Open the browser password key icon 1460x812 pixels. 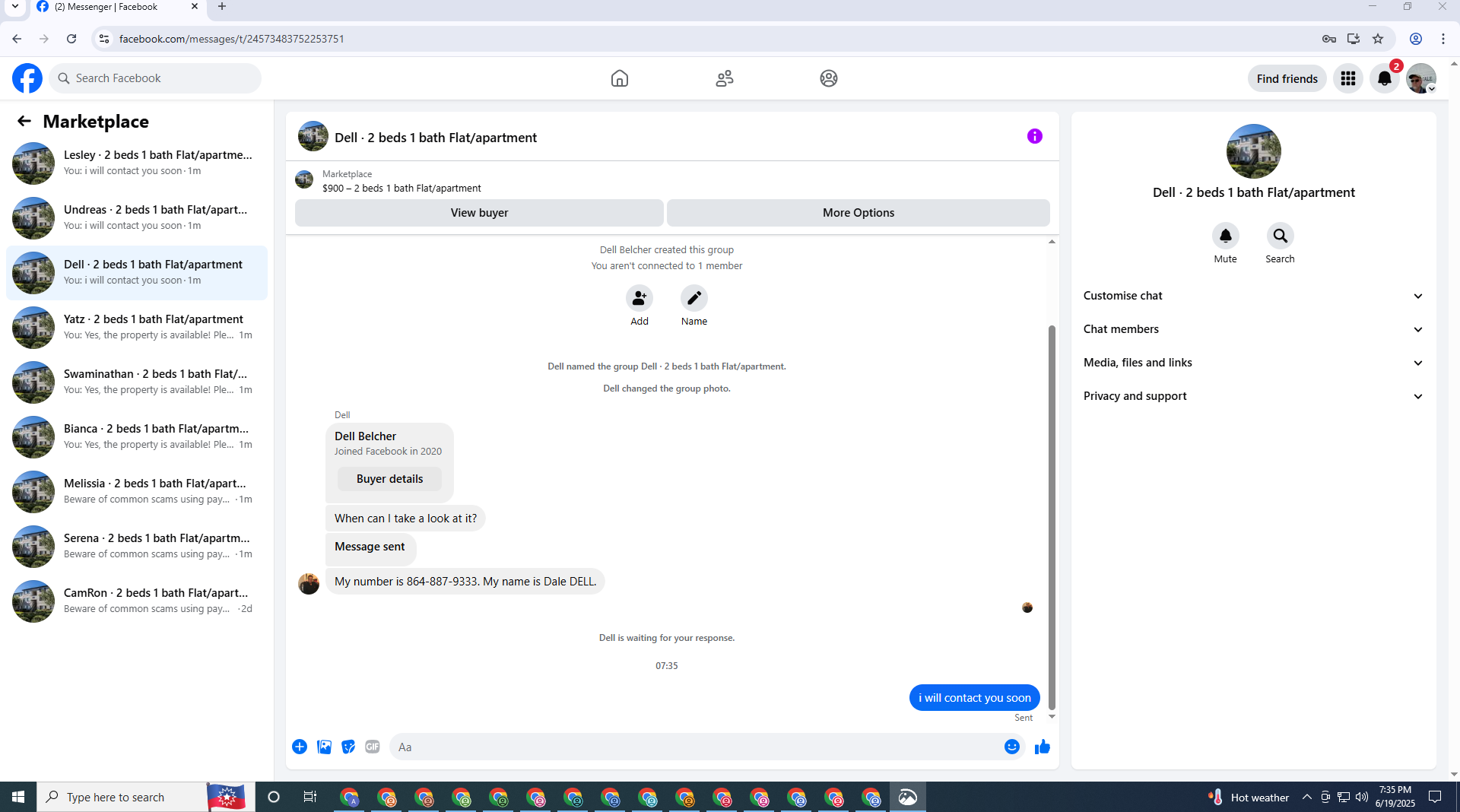[x=1329, y=39]
